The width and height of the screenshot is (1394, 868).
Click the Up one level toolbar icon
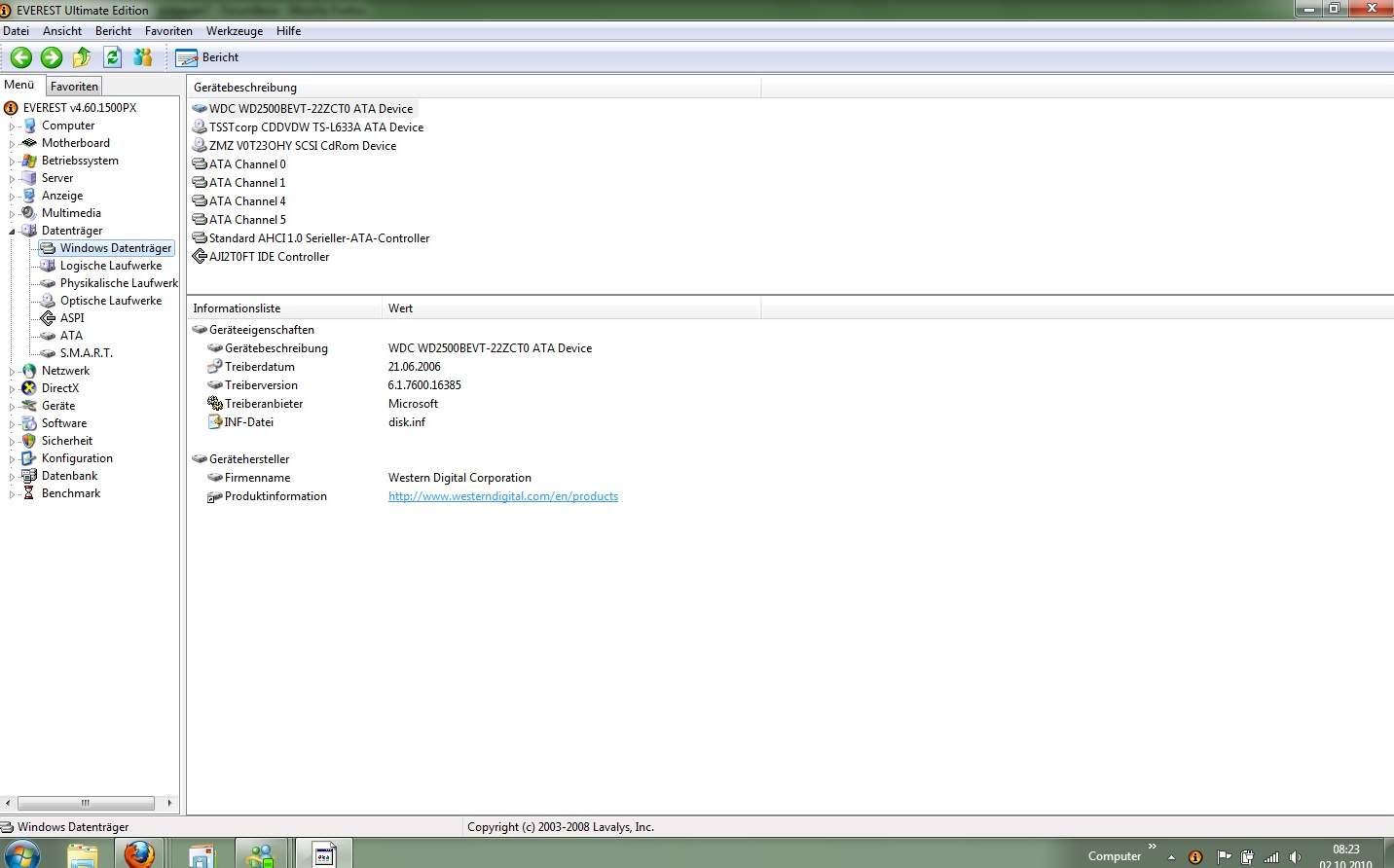tap(82, 57)
